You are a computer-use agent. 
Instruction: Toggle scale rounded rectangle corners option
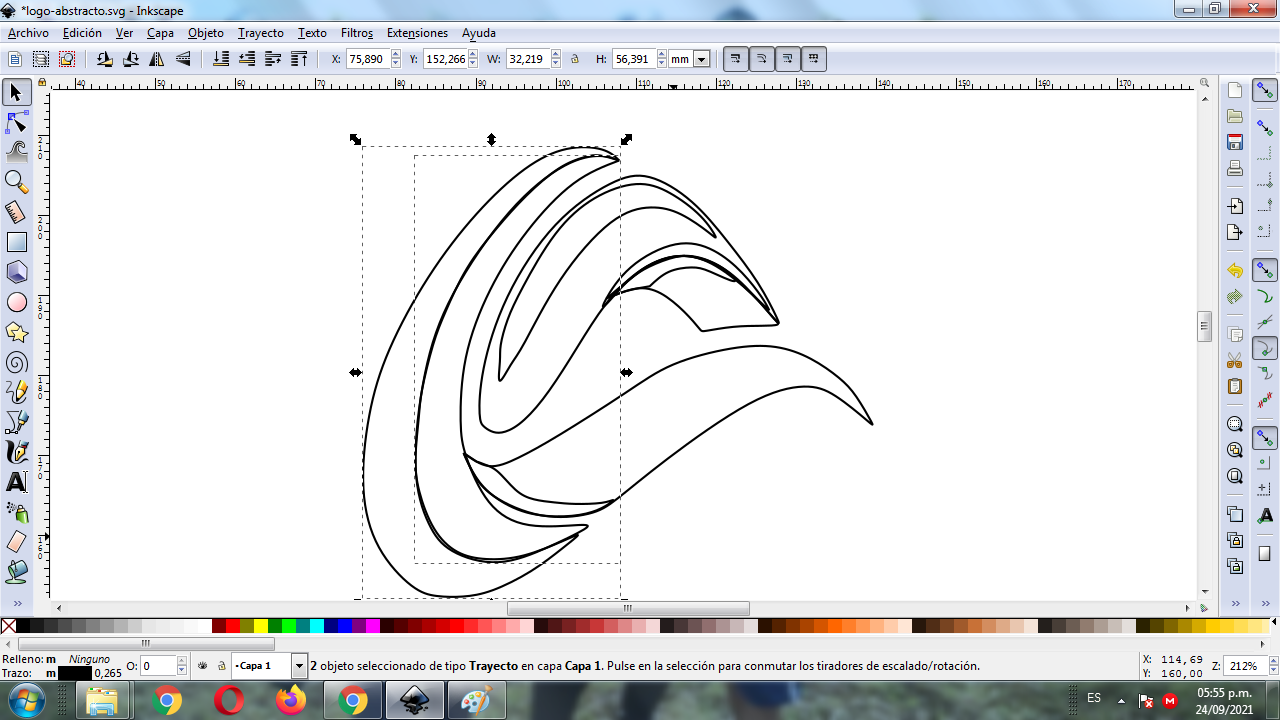click(x=762, y=59)
